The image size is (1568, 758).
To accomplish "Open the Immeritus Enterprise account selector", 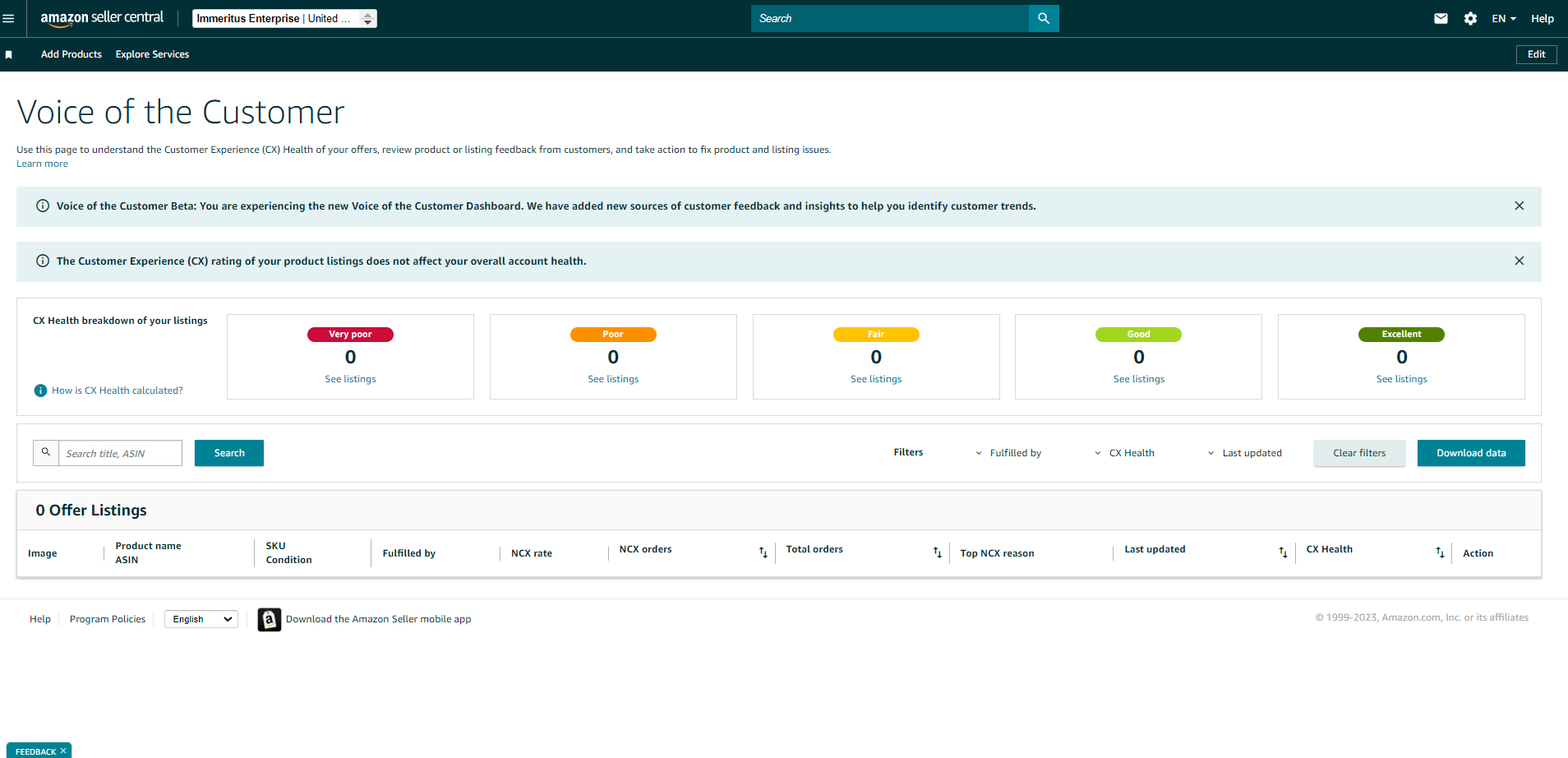I will tap(284, 18).
